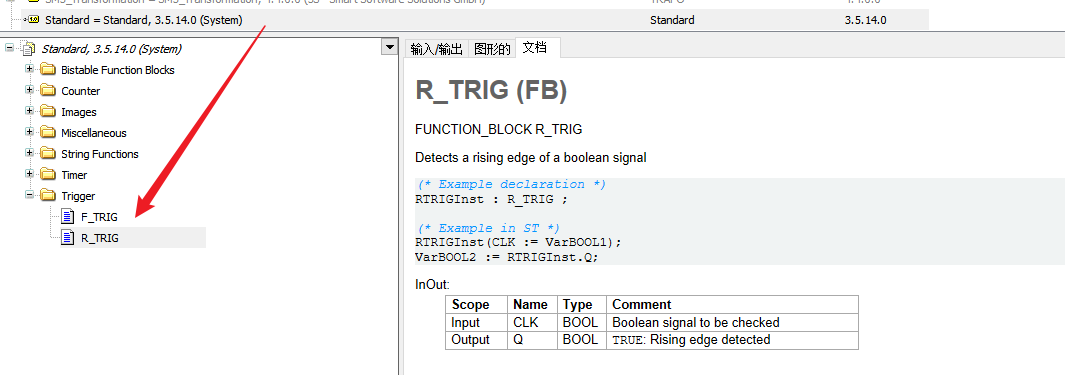Collapse the Standard library root node
The width and height of the screenshot is (1065, 375).
click(9, 48)
